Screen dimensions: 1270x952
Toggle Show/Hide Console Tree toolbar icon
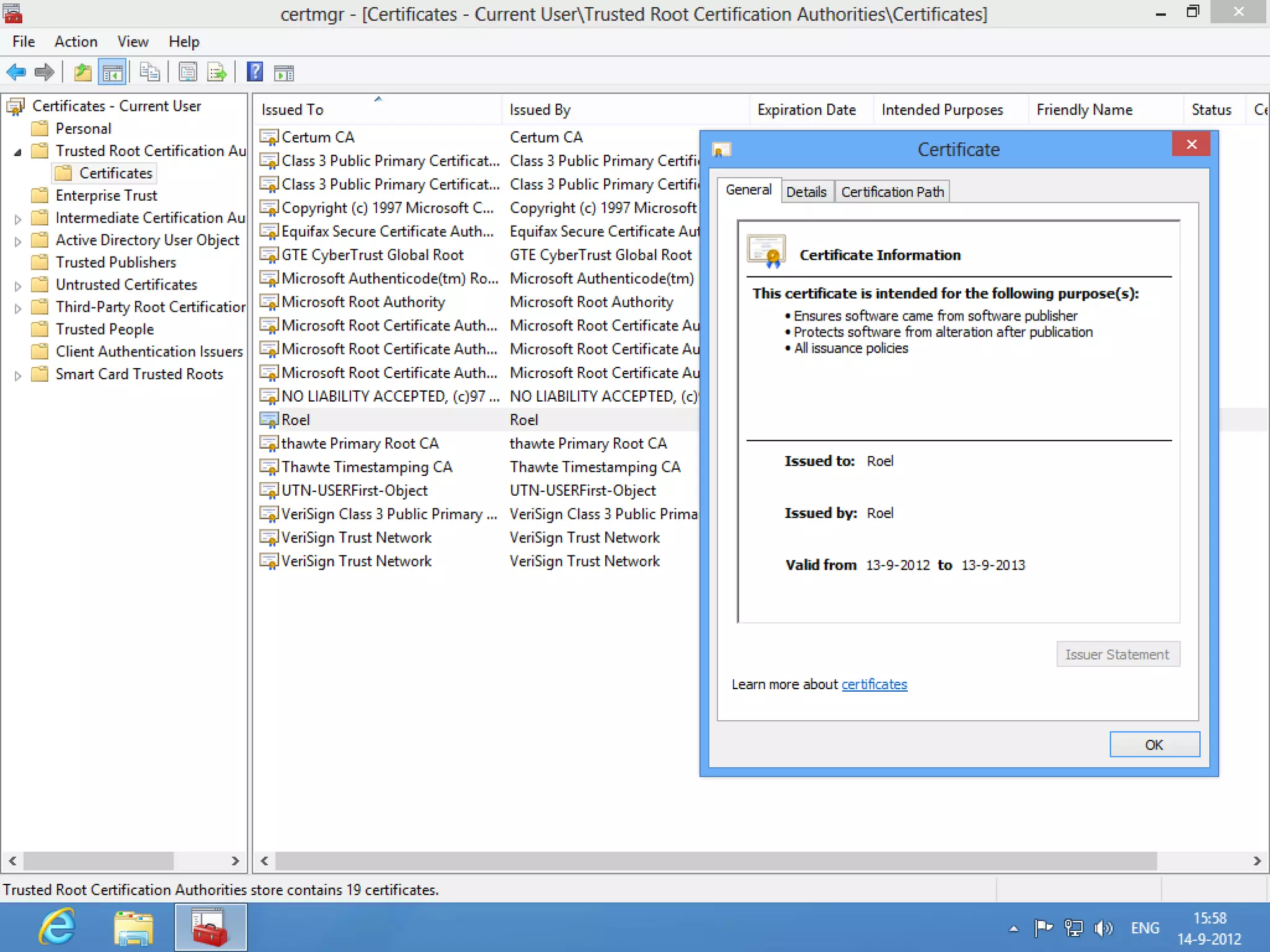(112, 73)
